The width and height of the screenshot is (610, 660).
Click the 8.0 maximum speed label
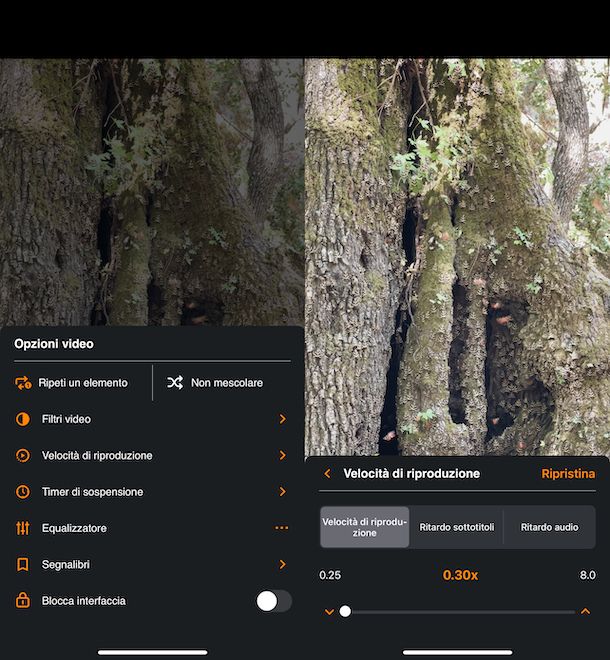[x=588, y=575]
